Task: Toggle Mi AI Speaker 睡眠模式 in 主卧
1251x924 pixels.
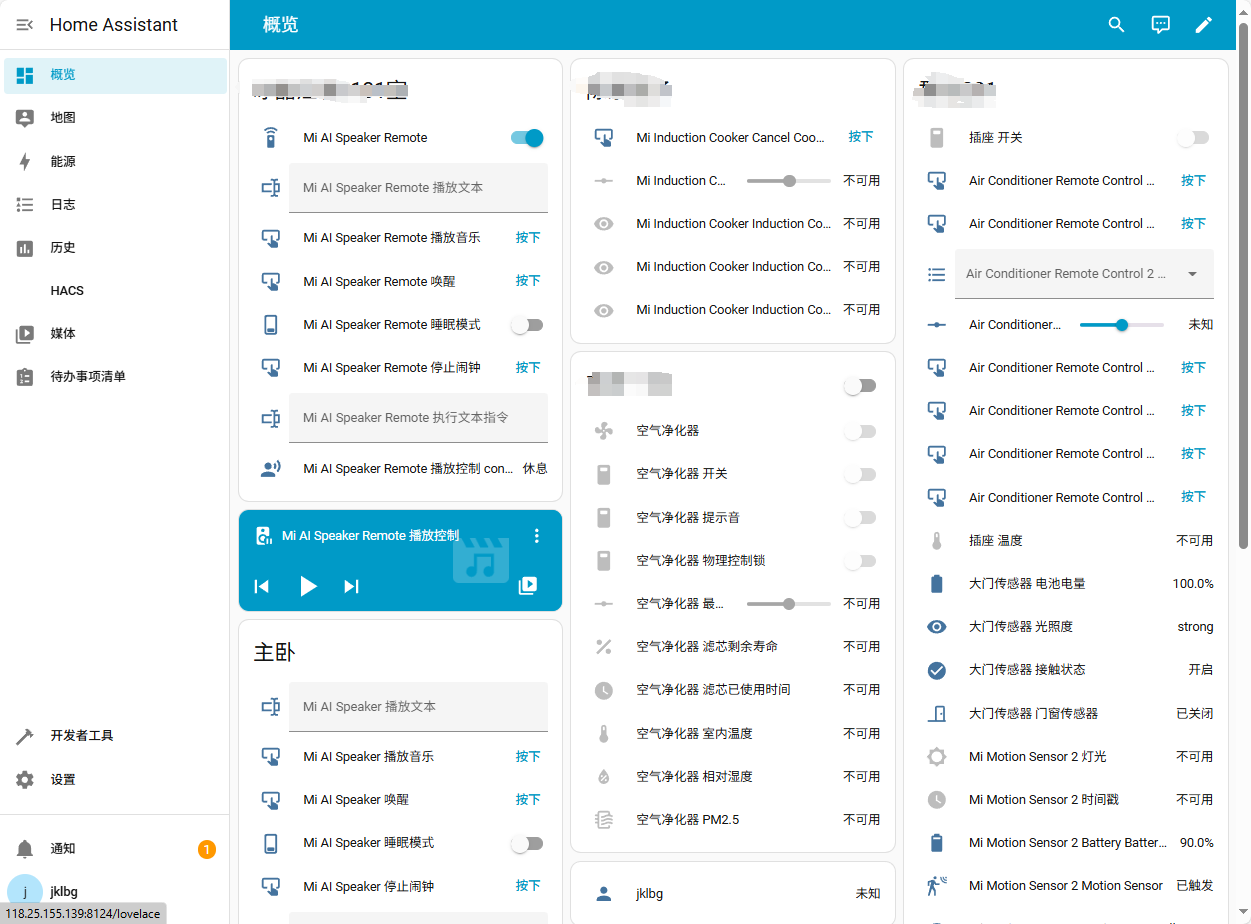Action: coord(527,843)
